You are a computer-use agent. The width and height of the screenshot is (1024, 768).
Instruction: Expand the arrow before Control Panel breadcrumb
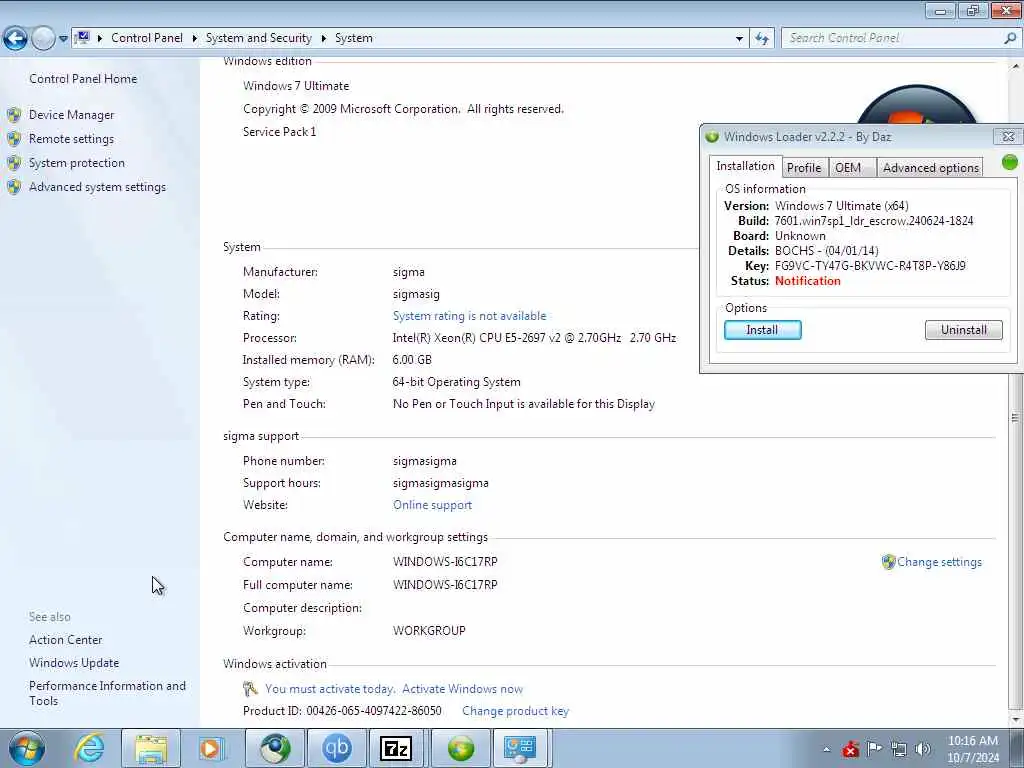tap(100, 39)
